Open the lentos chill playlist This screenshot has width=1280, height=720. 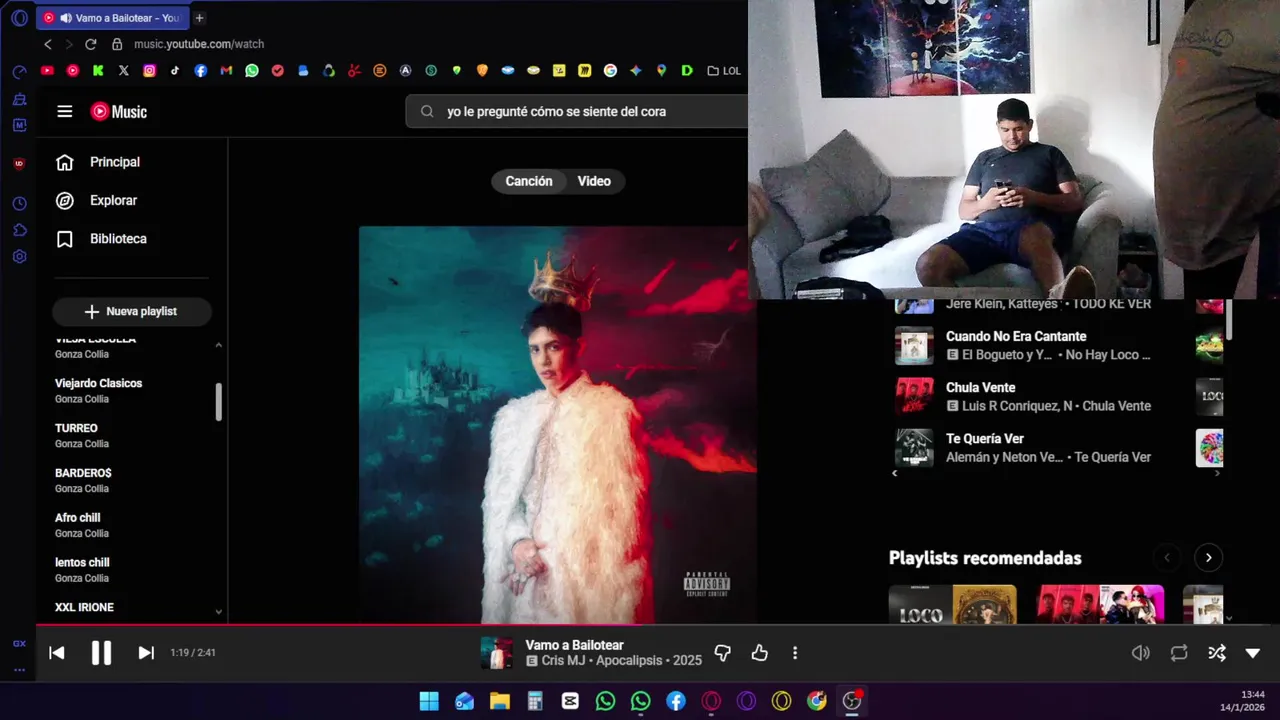click(x=82, y=570)
